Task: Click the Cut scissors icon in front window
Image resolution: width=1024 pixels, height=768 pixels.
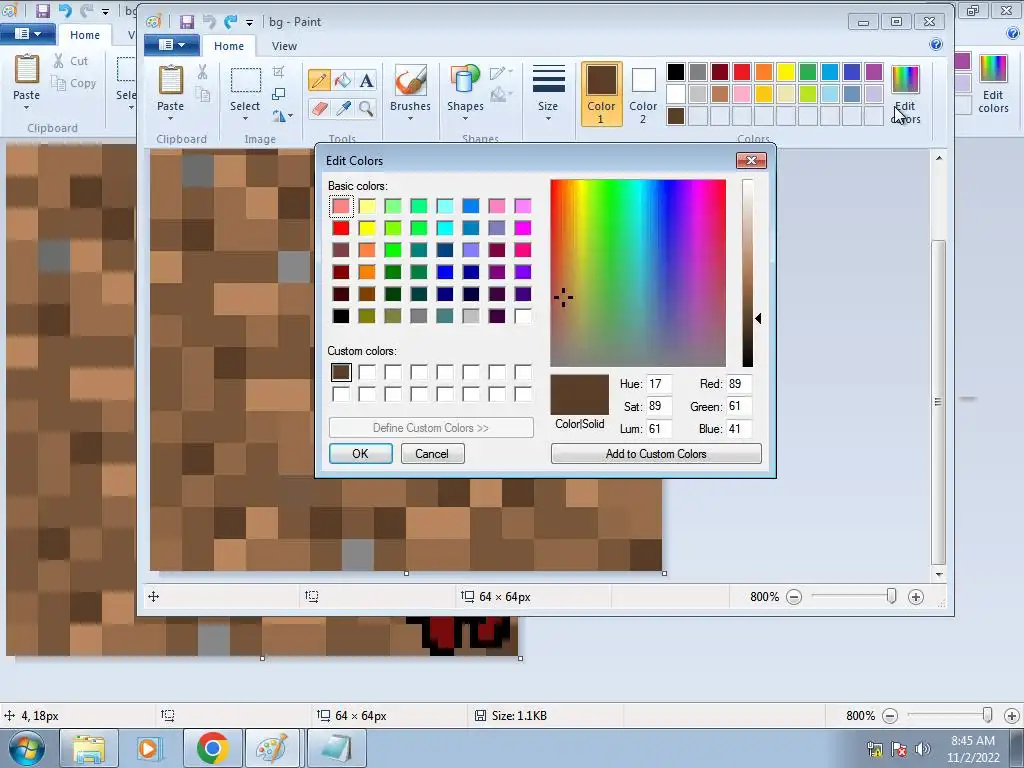Action: click(202, 72)
